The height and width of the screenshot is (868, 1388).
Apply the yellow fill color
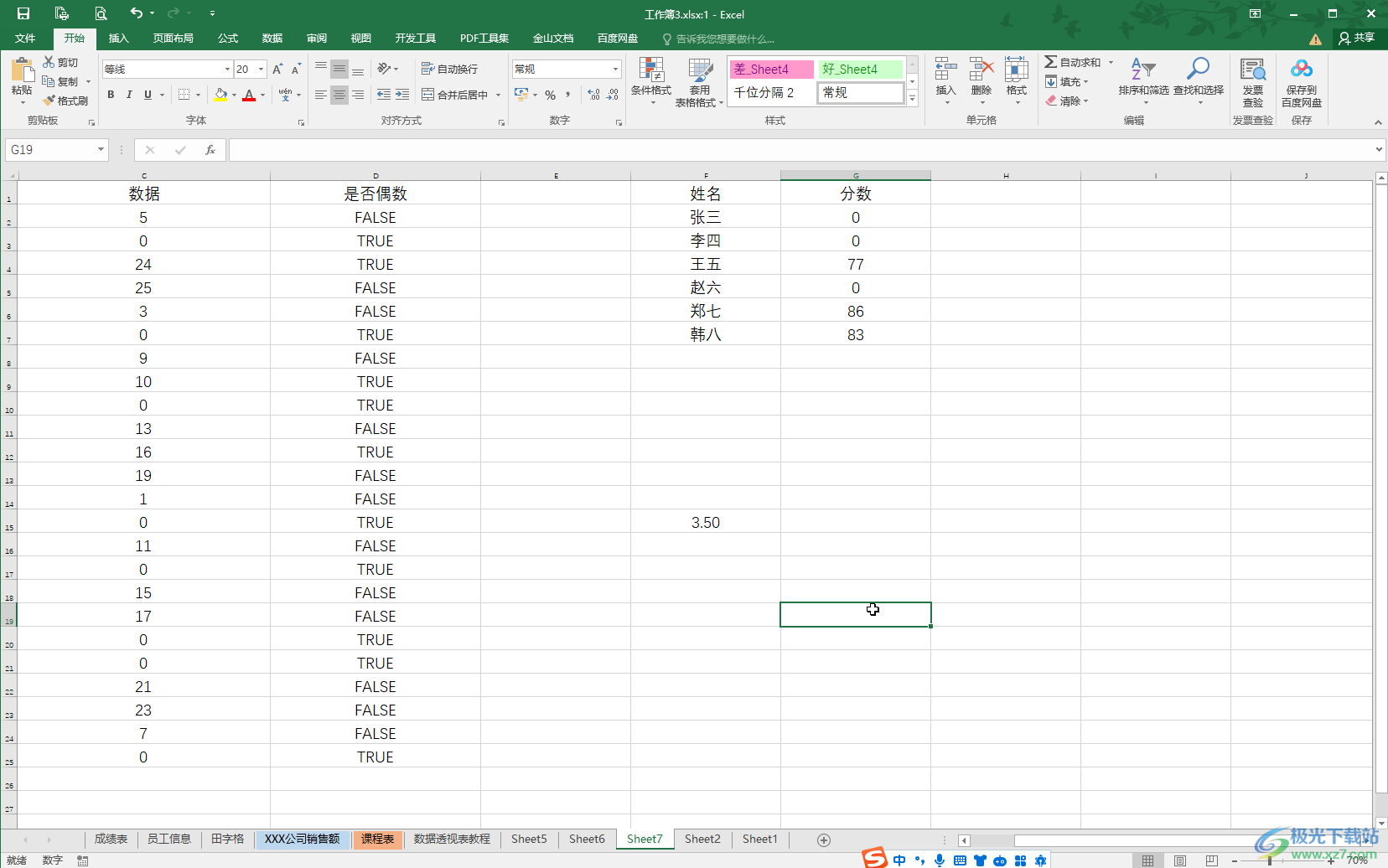[220, 95]
